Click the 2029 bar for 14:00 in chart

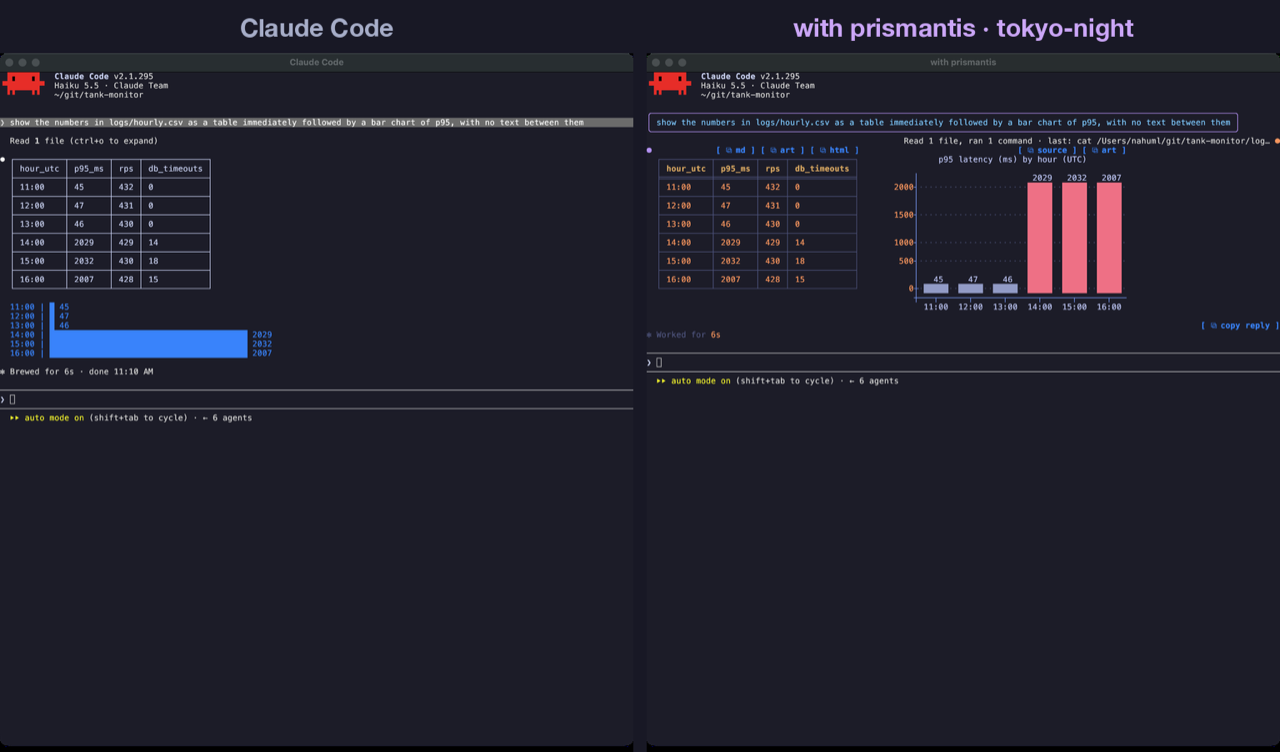(x=1040, y=238)
